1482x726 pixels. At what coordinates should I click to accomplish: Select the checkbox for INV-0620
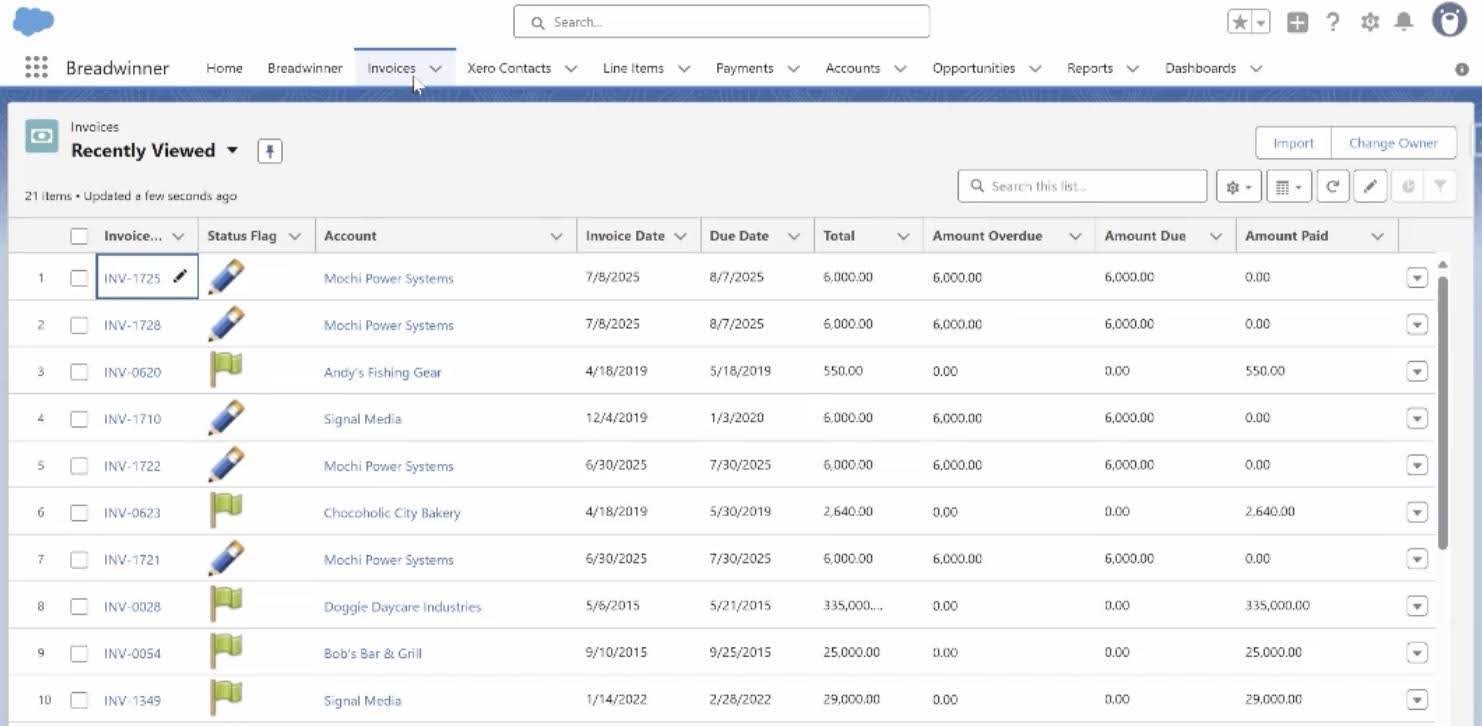pos(79,372)
